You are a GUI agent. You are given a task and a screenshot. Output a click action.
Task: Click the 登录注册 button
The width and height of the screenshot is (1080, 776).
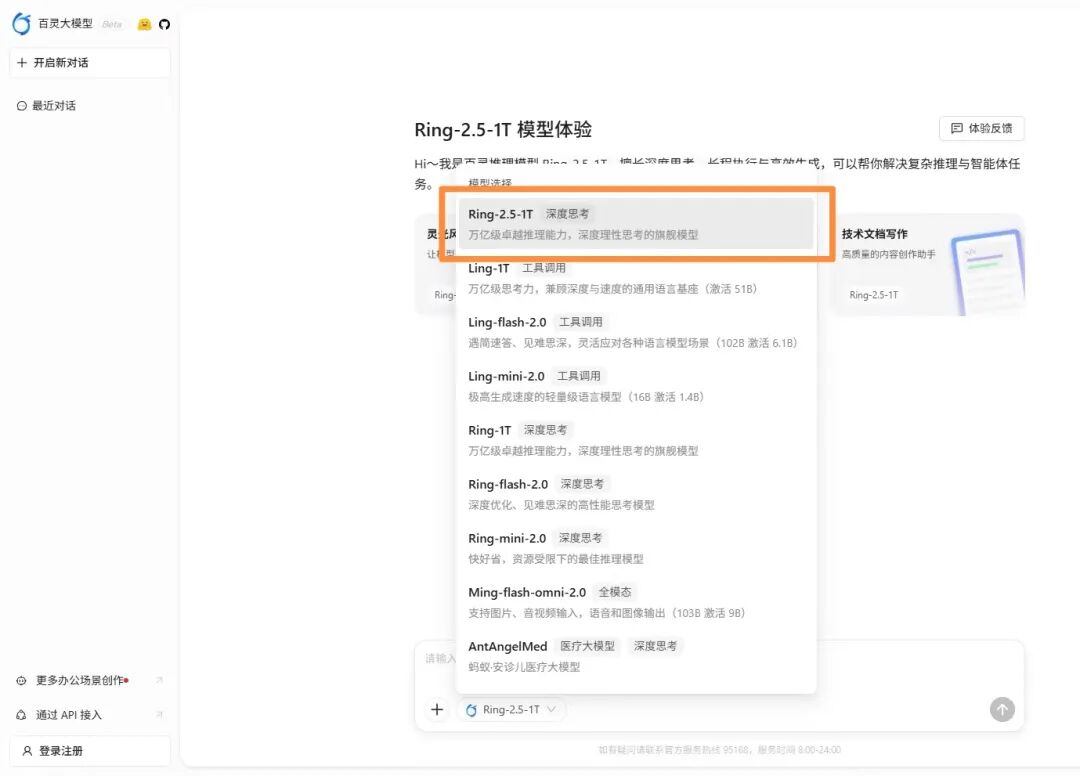(90, 751)
